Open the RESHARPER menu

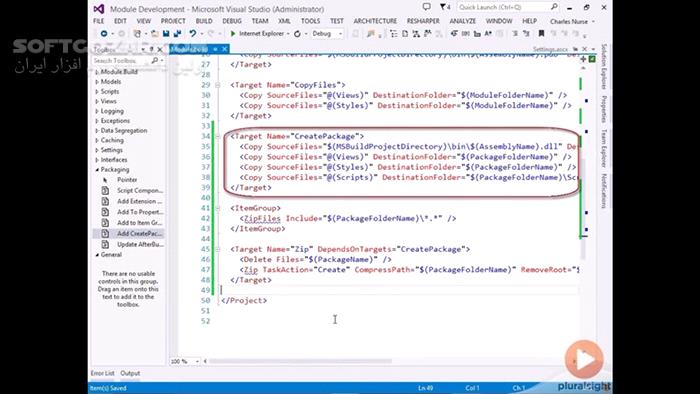[423, 21]
